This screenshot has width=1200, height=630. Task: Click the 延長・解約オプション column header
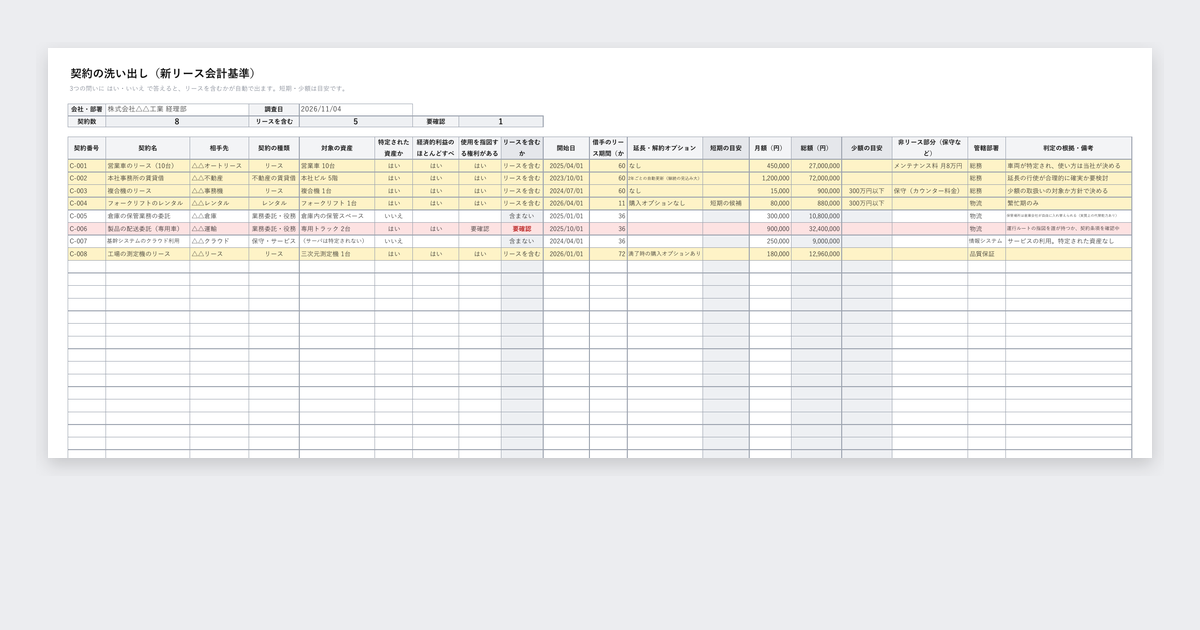[x=665, y=148]
